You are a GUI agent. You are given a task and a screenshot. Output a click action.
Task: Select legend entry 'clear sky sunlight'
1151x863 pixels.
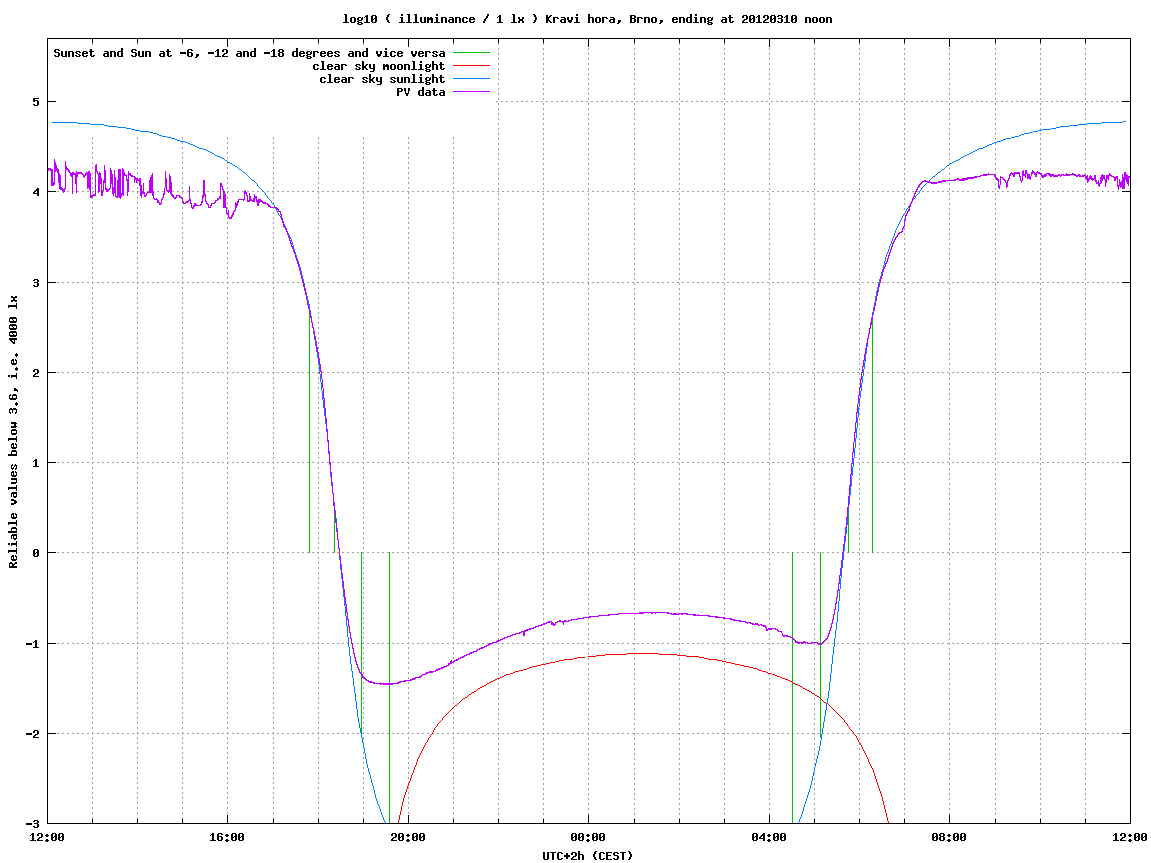pyautogui.click(x=382, y=79)
